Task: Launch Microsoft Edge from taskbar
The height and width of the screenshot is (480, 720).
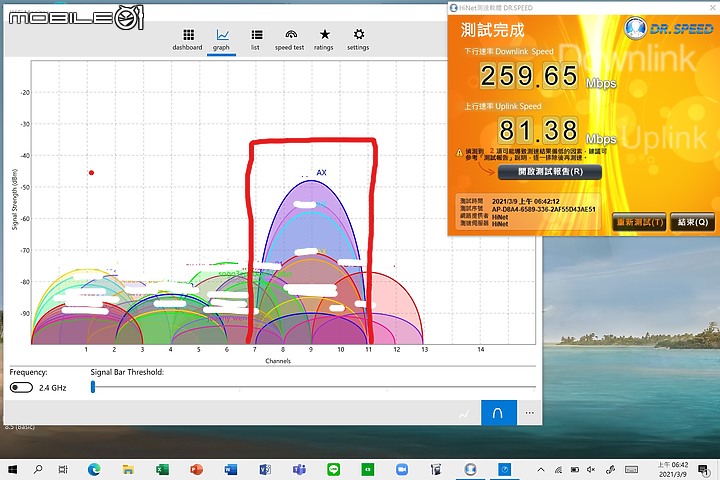Action: coord(94,469)
